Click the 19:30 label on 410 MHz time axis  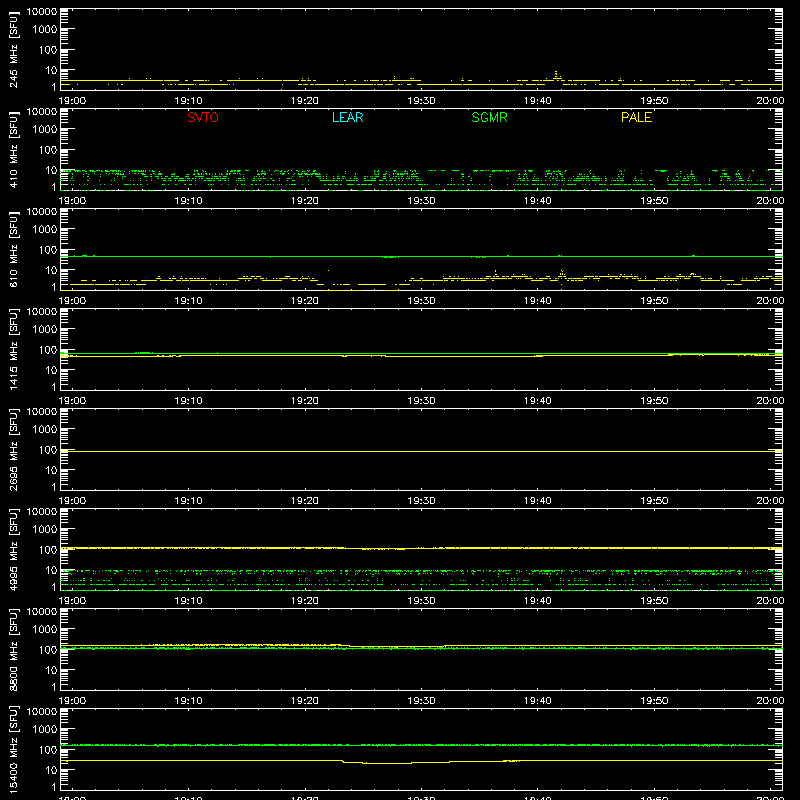coord(421,201)
